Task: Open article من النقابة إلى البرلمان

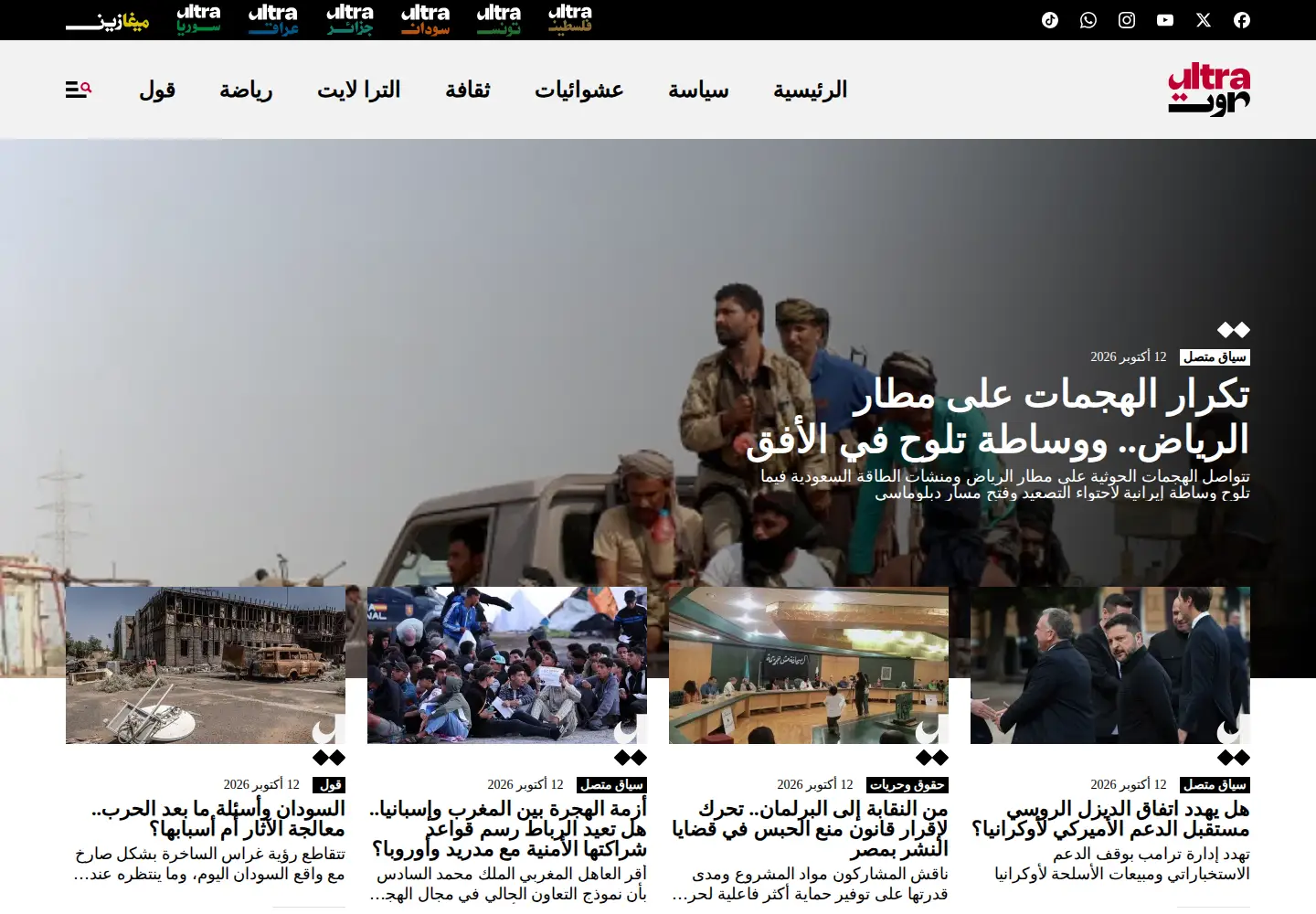Action: coord(809,829)
